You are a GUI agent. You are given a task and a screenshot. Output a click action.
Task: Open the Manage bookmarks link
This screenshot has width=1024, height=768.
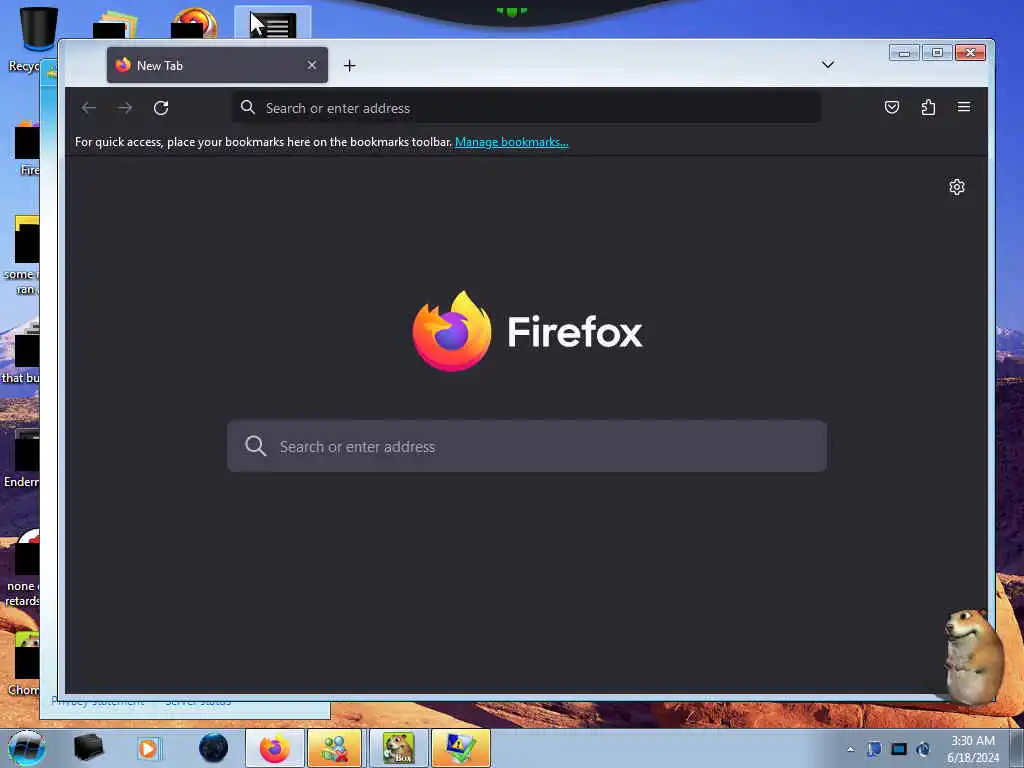[x=511, y=142]
